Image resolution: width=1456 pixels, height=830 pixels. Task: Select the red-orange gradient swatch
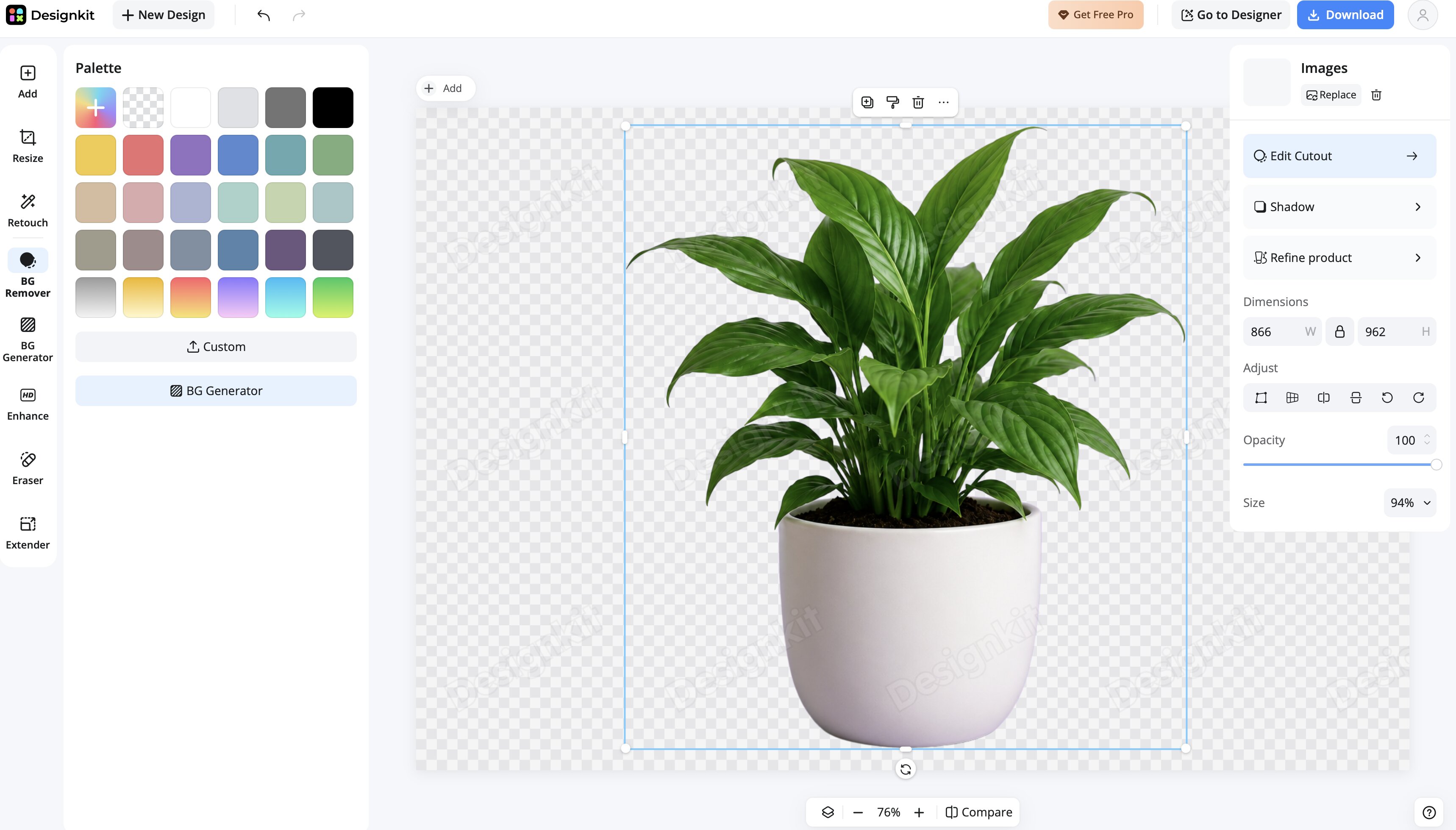coord(191,298)
